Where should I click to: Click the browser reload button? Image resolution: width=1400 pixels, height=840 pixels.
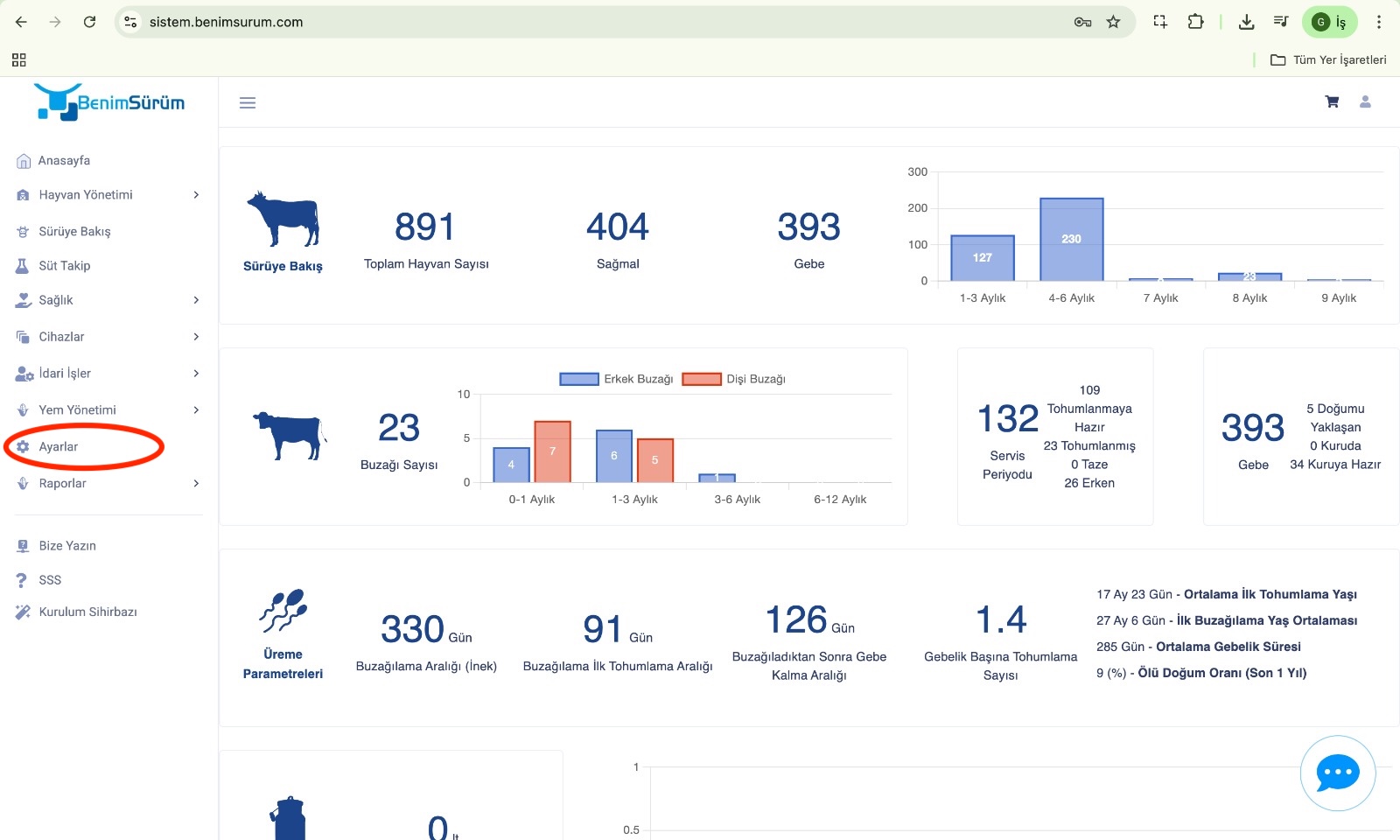click(89, 22)
